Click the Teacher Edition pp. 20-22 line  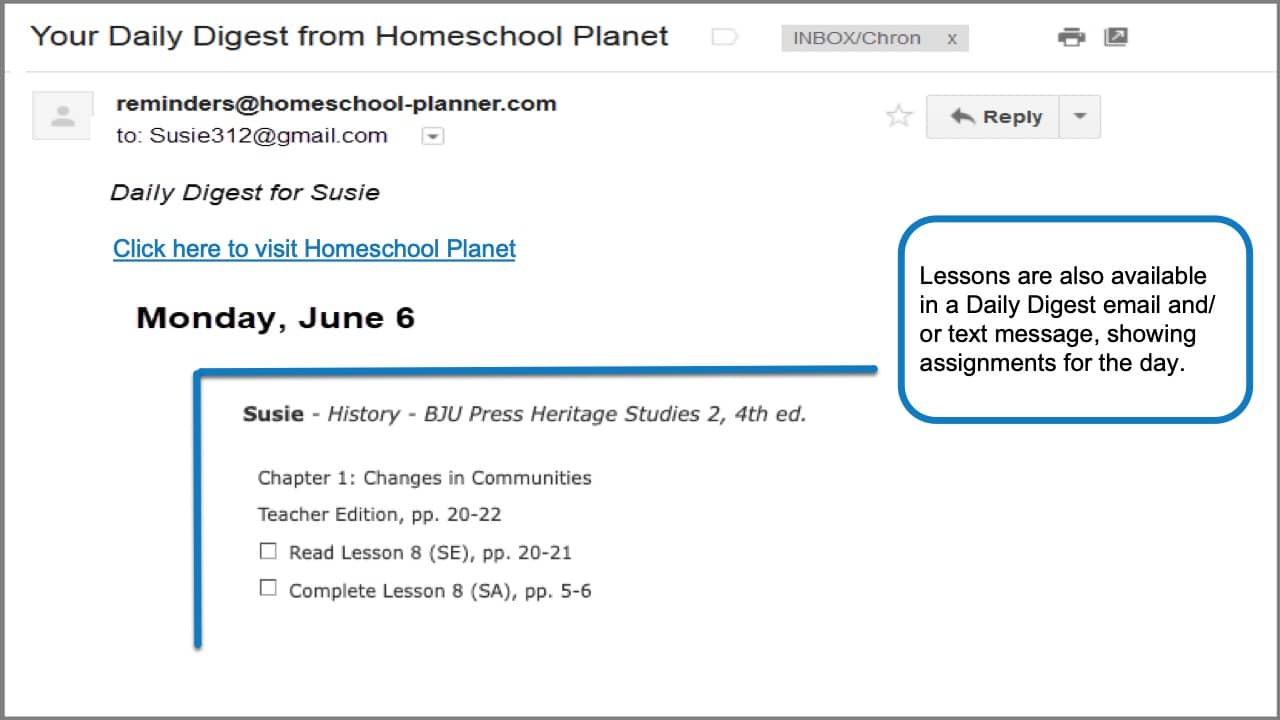point(379,515)
